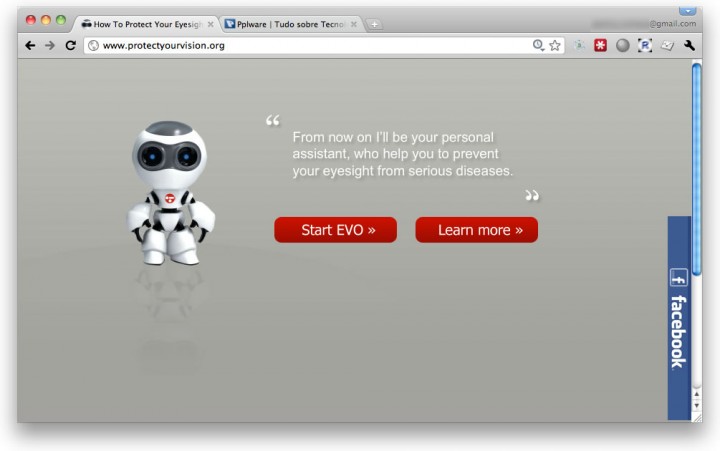Click the gray sphere extension icon
Screen dimensions: 720x451
click(x=622, y=45)
